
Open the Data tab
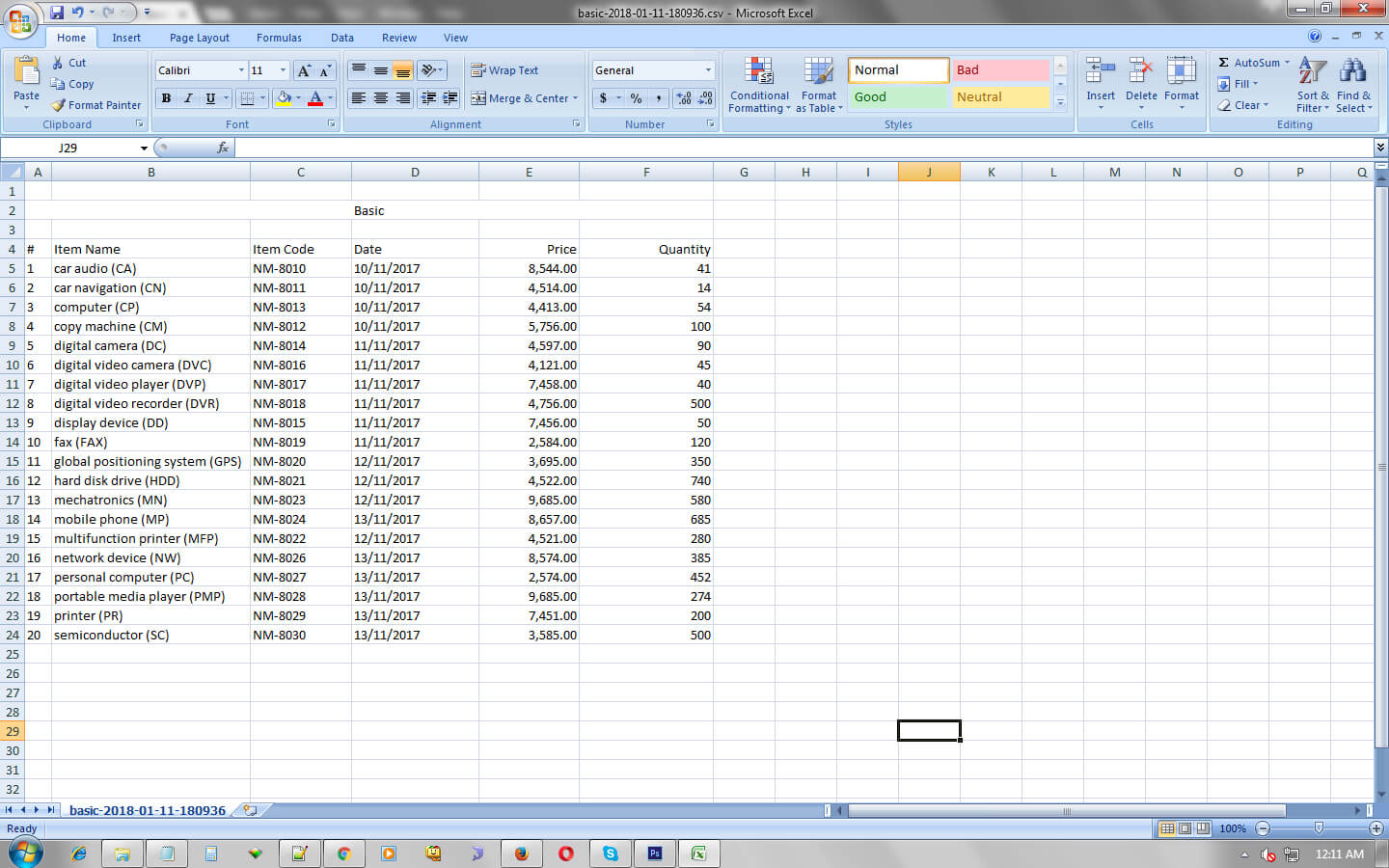tap(342, 38)
